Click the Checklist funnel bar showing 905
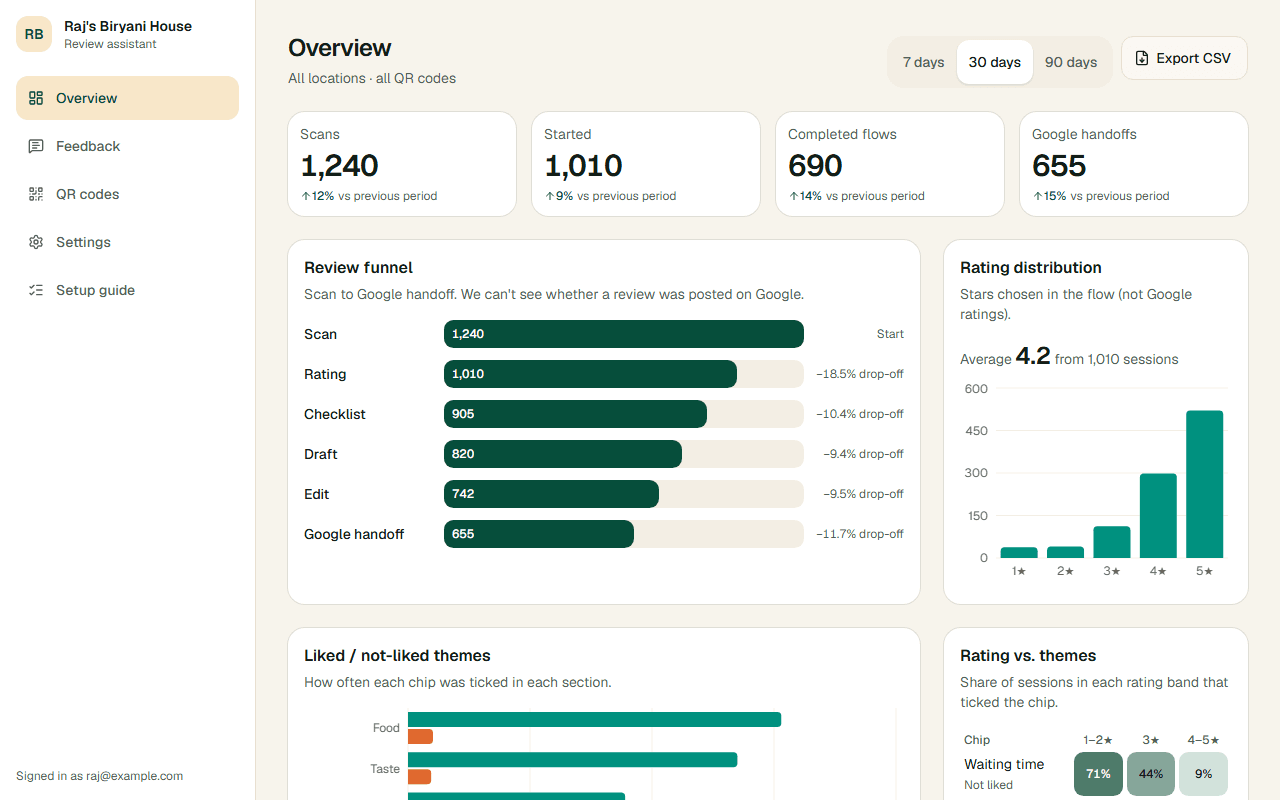The image size is (1280, 800). pyautogui.click(x=575, y=414)
